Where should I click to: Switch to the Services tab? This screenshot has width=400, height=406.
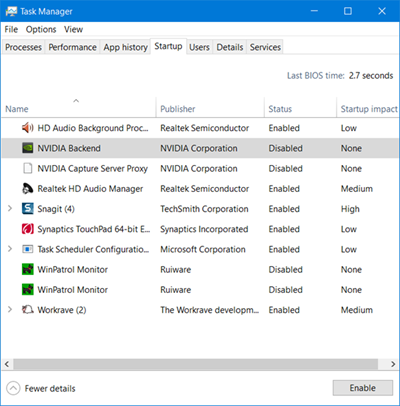[265, 47]
